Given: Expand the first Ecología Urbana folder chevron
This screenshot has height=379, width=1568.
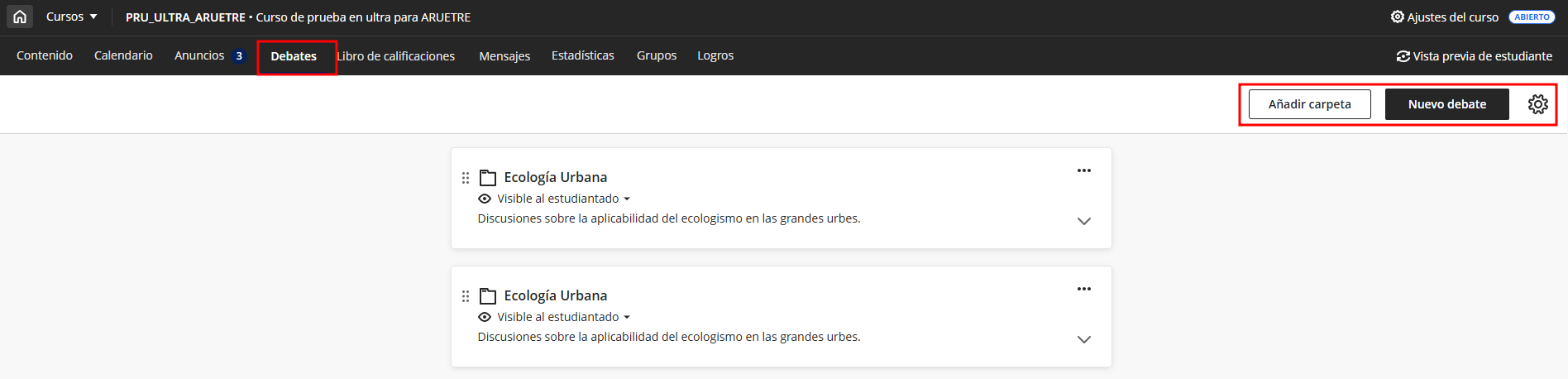Looking at the screenshot, I should click(x=1083, y=221).
